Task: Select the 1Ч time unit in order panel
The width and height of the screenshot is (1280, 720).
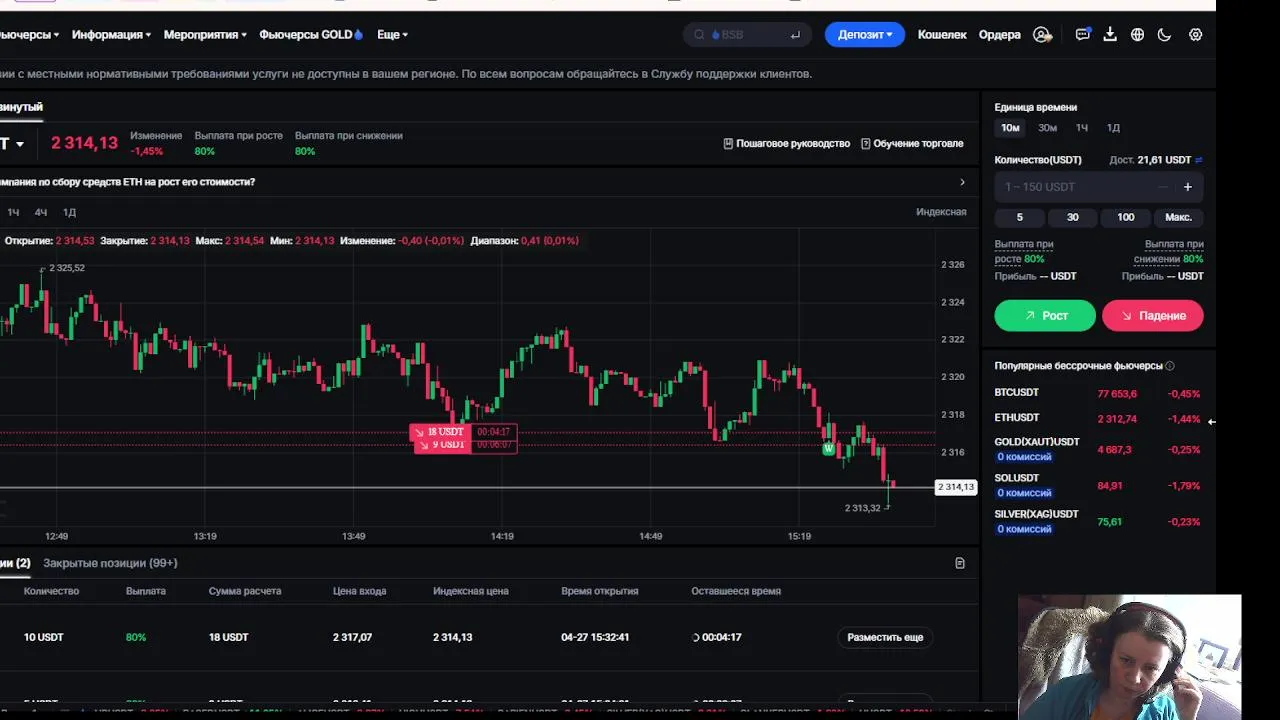Action: tap(1082, 128)
